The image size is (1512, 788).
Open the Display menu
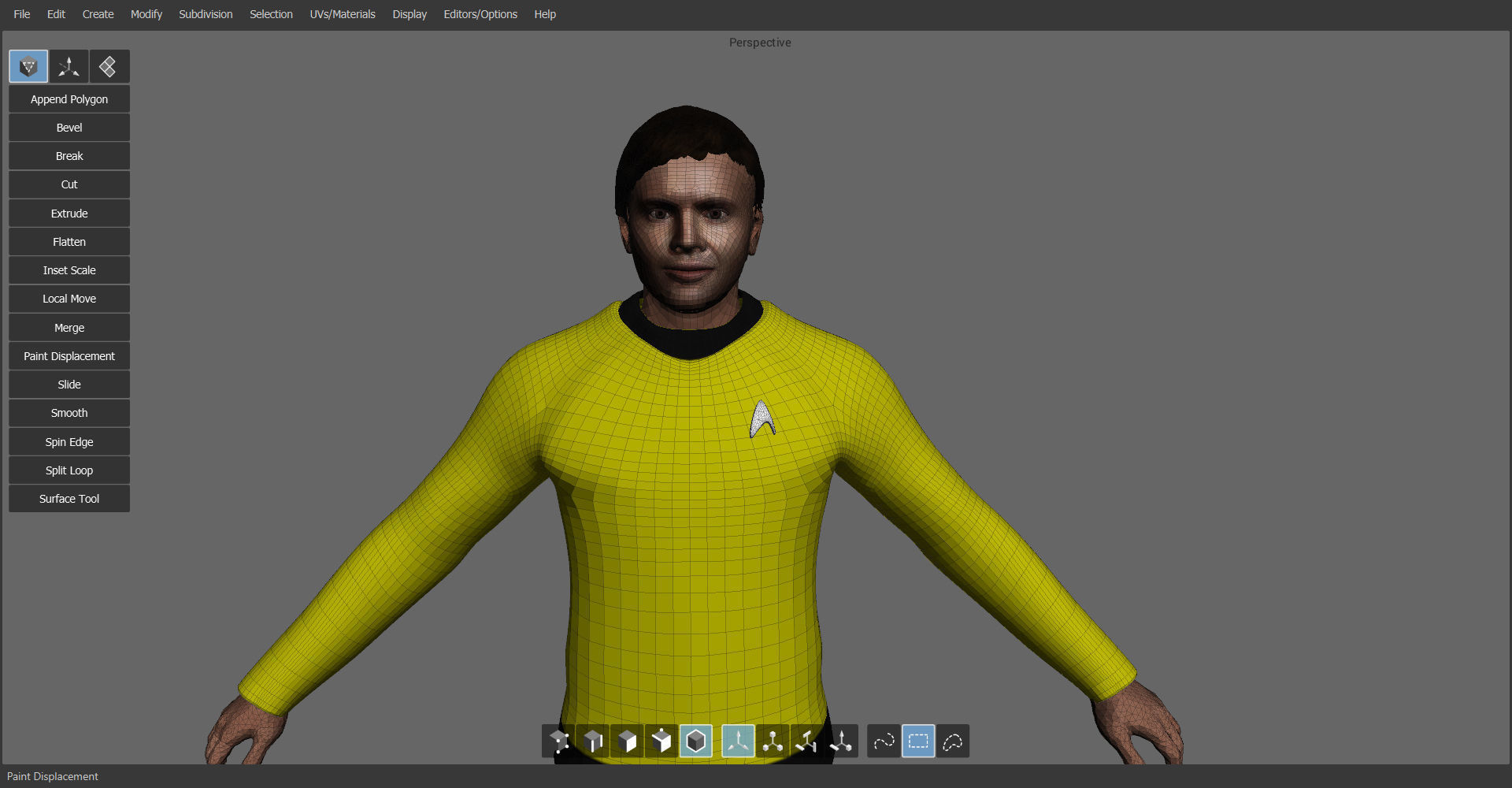tap(409, 14)
